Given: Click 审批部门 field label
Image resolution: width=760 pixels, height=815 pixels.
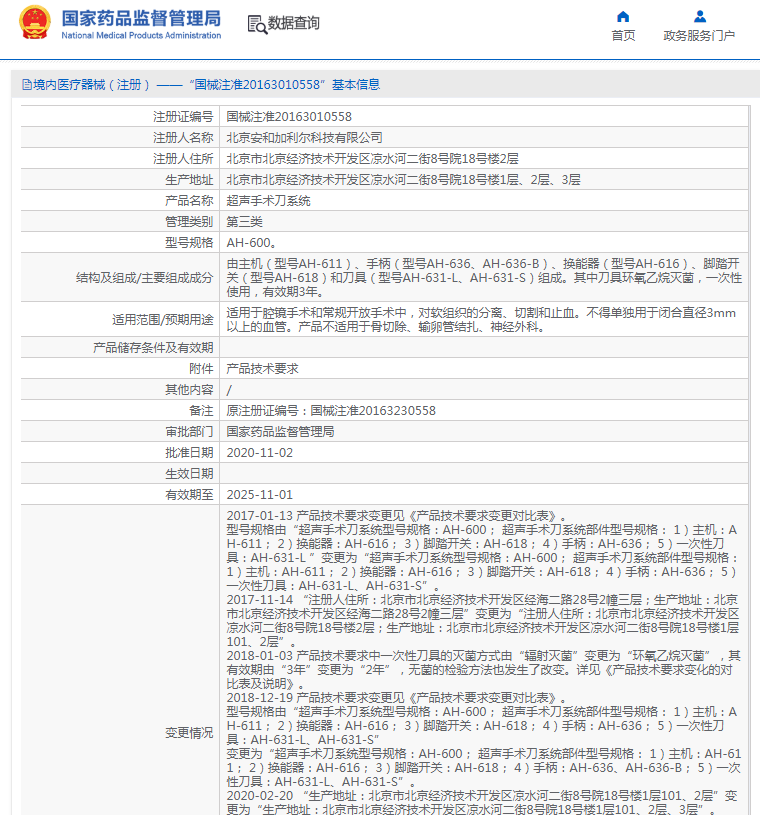Looking at the screenshot, I should pyautogui.click(x=189, y=432).
